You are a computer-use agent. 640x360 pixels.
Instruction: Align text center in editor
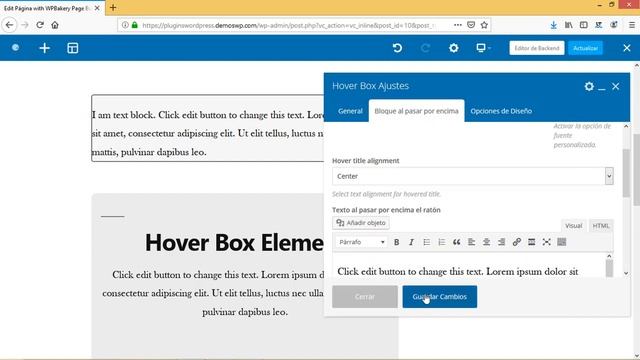click(487, 242)
